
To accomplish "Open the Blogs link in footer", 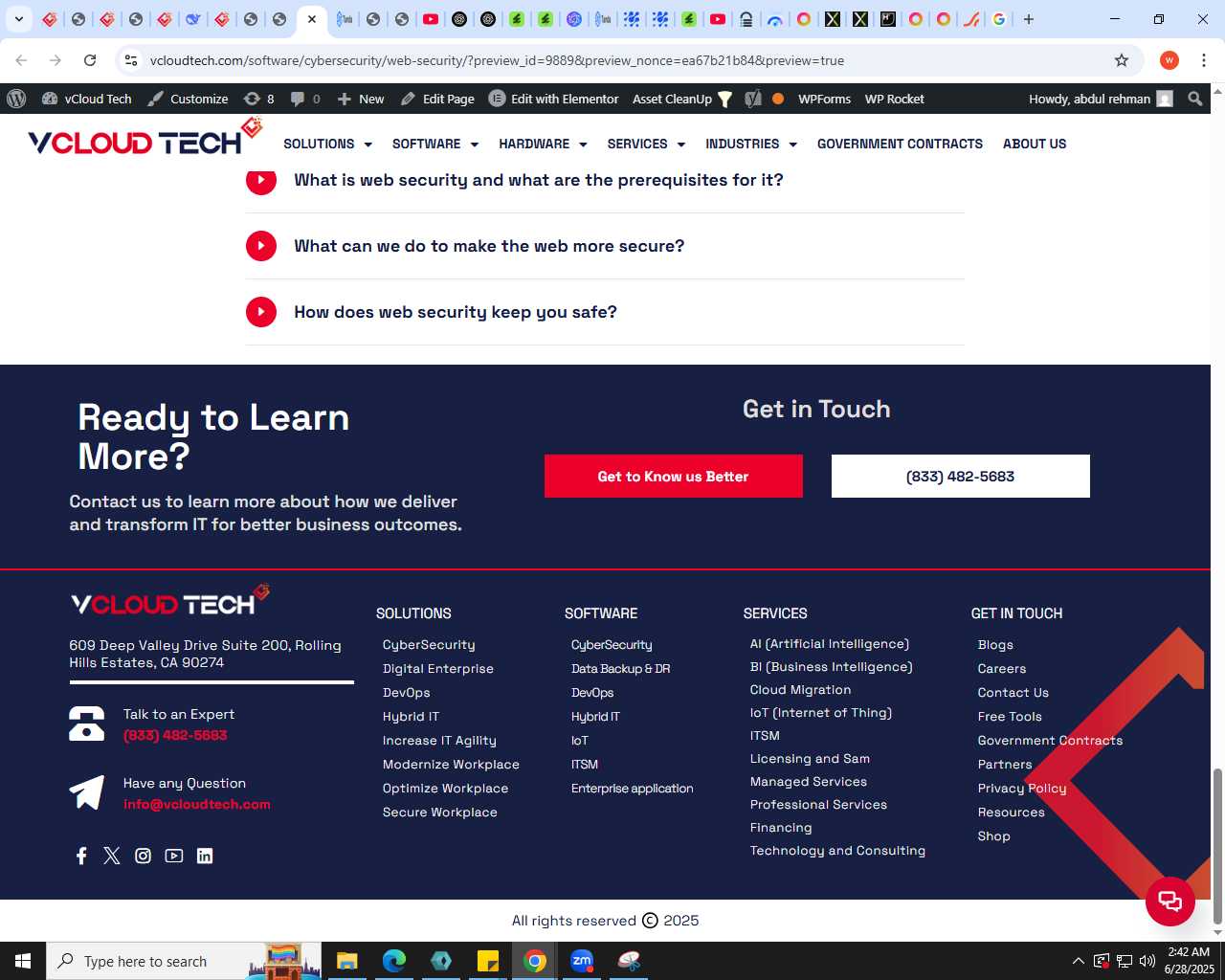I will 995,645.
